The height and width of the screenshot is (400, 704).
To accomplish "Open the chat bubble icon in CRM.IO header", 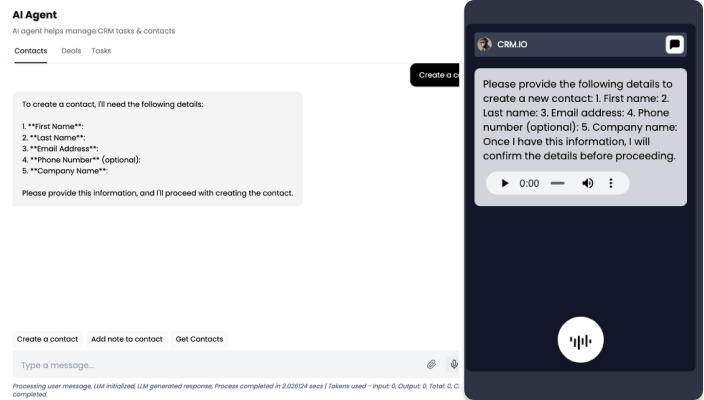I will tap(675, 44).
